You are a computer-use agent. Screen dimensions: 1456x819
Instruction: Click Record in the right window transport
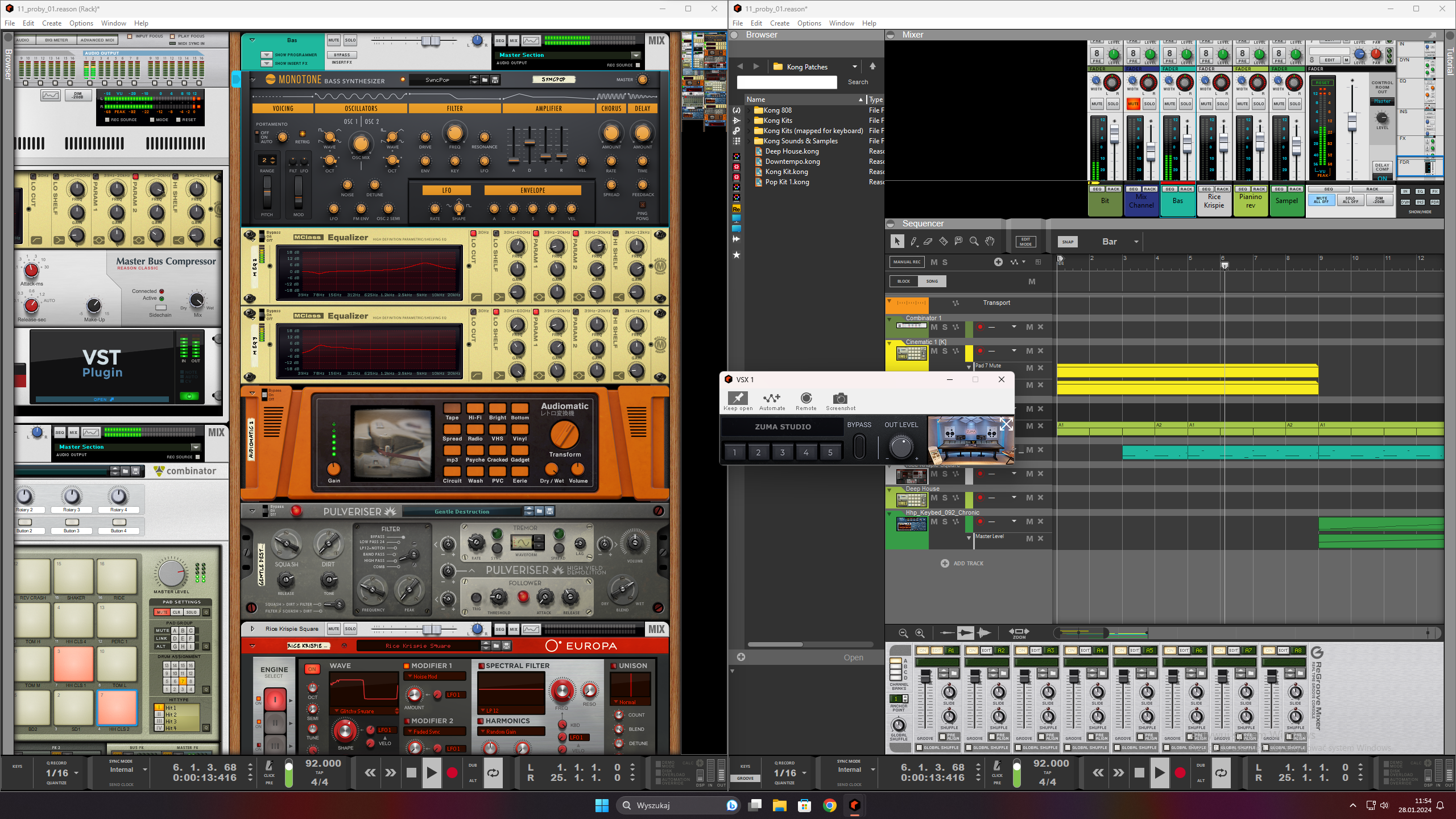[x=1180, y=772]
